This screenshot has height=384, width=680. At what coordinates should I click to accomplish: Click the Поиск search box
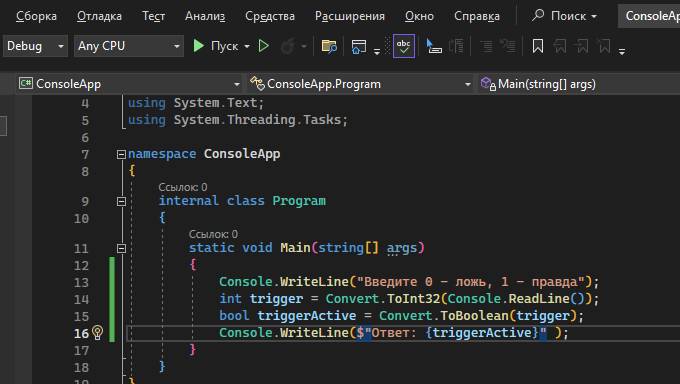564,16
